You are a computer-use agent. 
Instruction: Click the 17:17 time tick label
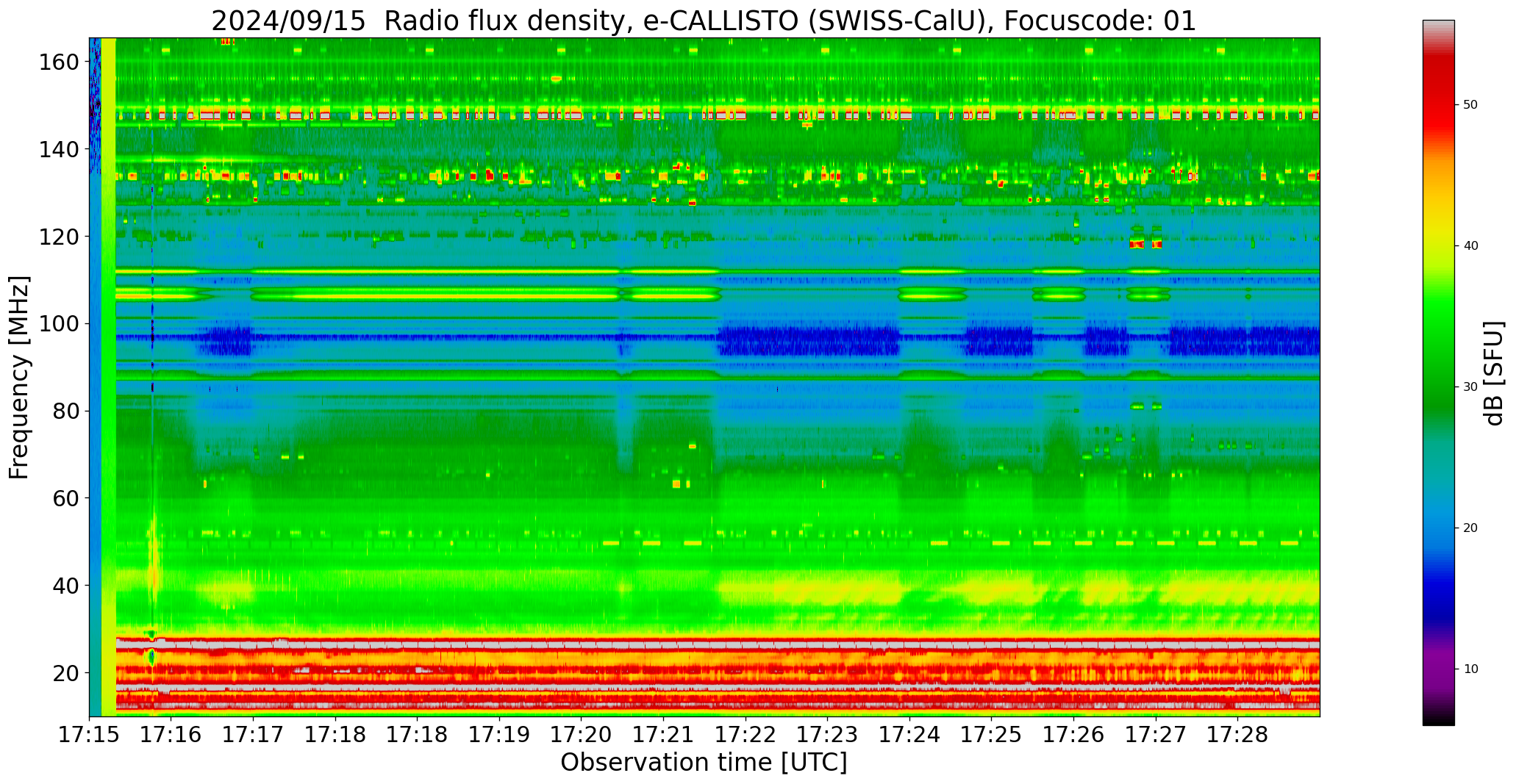(x=253, y=735)
